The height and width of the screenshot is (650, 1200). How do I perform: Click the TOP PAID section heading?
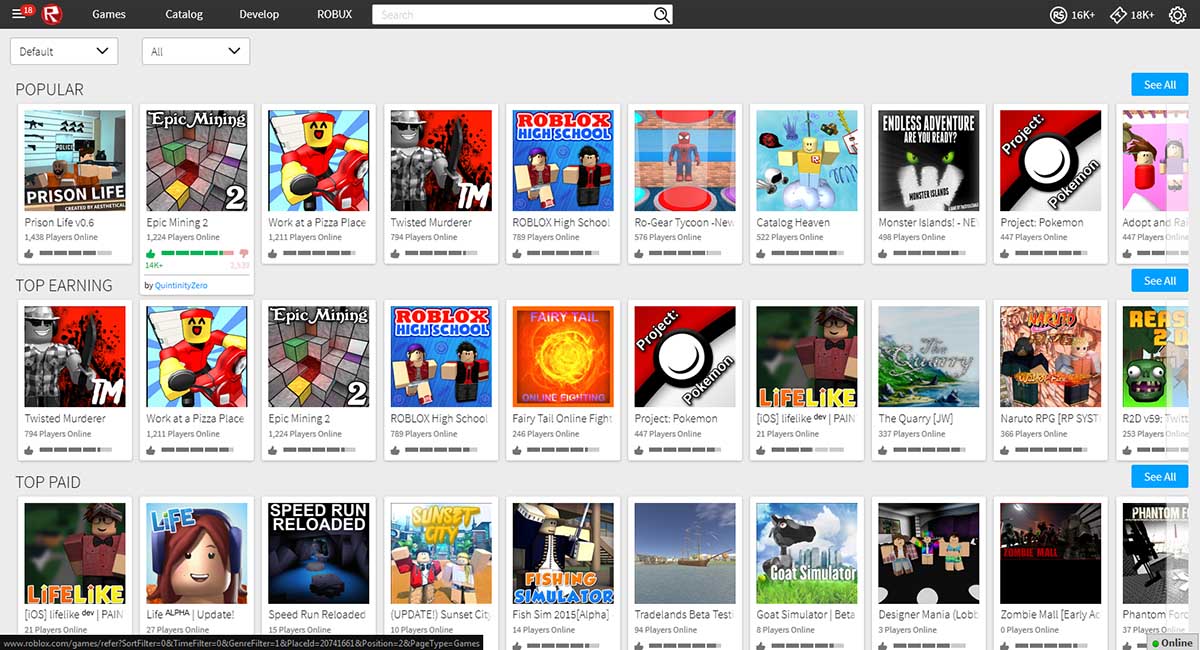(48, 482)
